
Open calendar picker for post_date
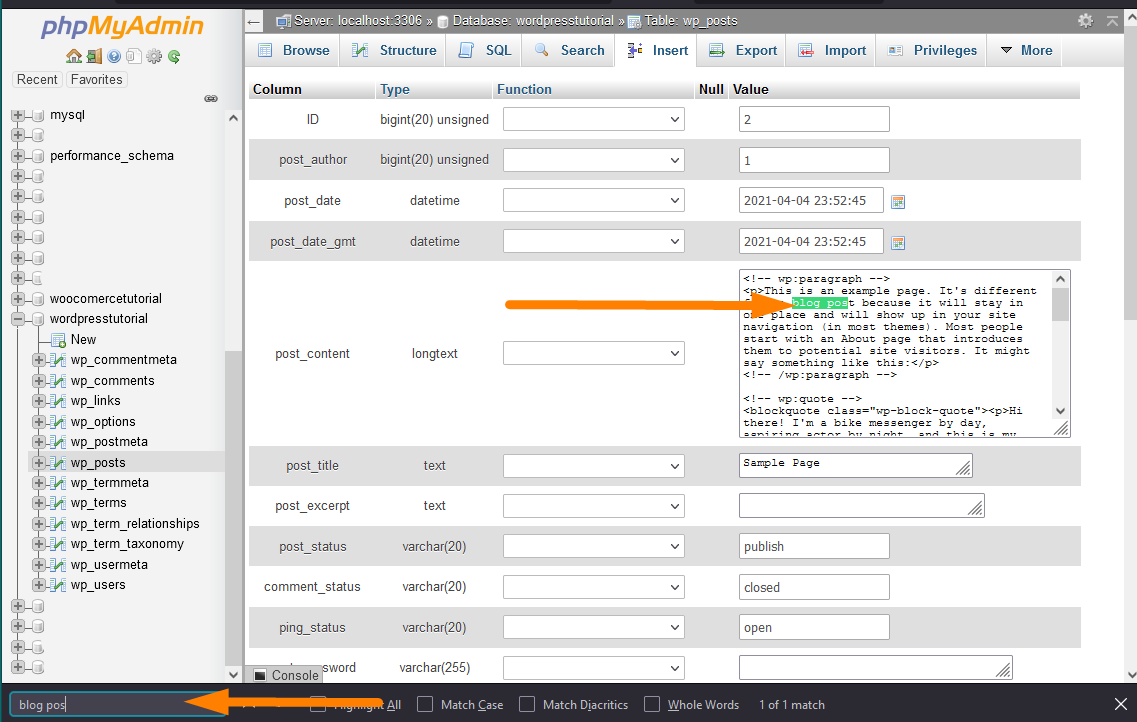point(898,202)
